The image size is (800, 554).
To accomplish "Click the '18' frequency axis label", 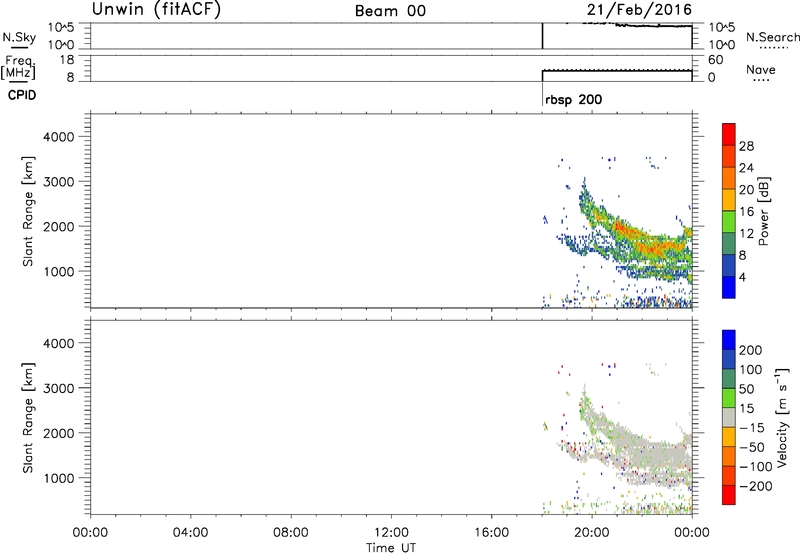I will point(67,60).
